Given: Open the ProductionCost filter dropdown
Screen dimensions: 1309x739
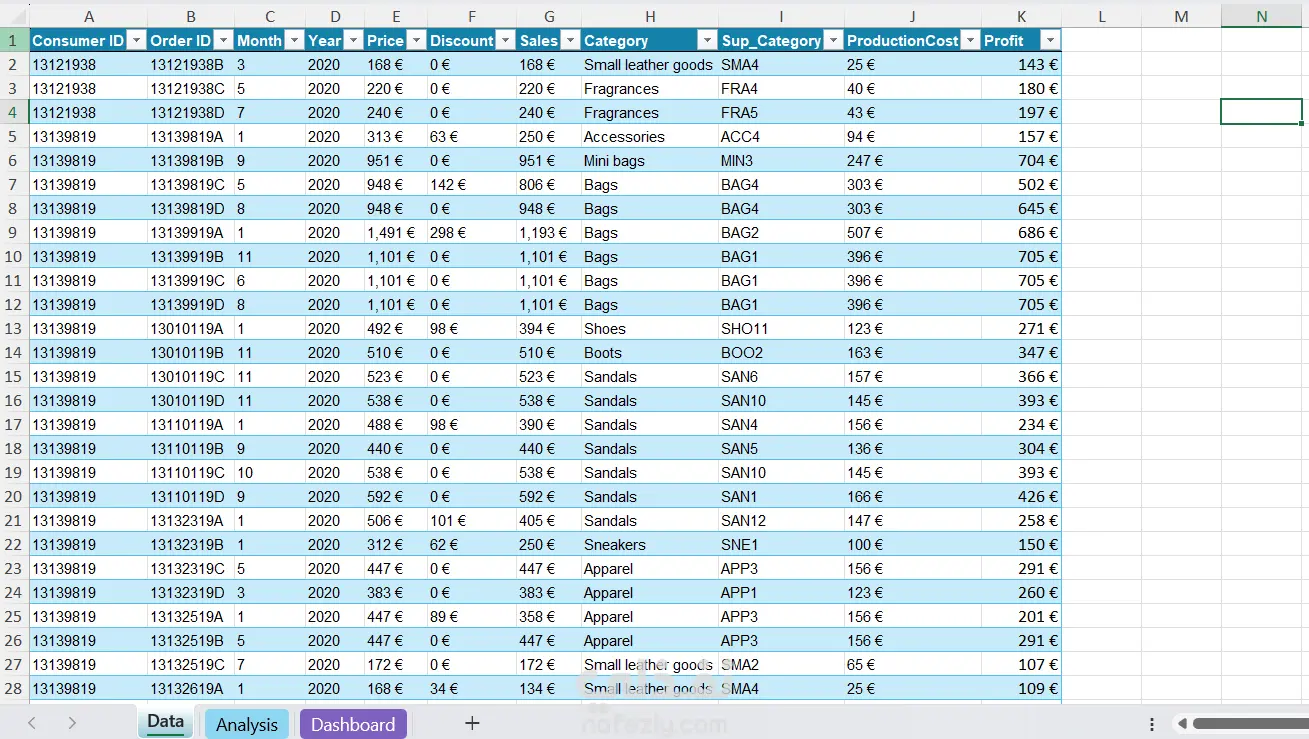Looking at the screenshot, I should (970, 41).
